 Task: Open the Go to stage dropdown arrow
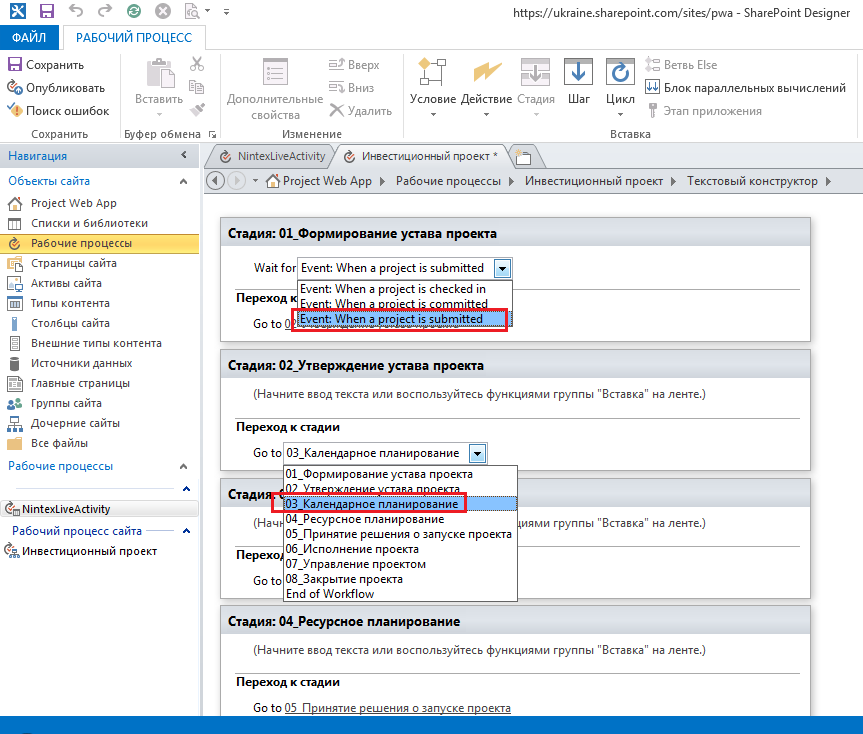click(478, 454)
